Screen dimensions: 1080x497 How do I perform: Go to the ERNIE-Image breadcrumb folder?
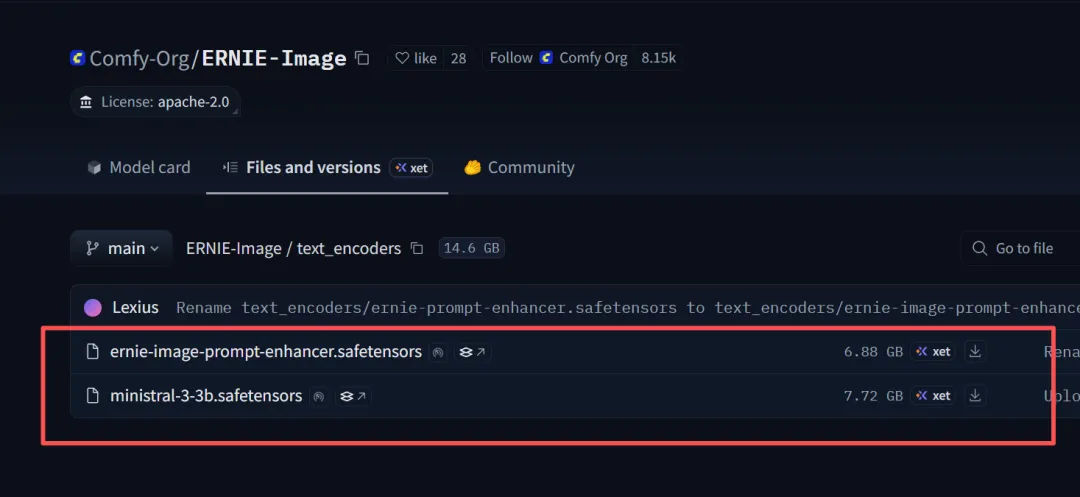click(x=233, y=248)
